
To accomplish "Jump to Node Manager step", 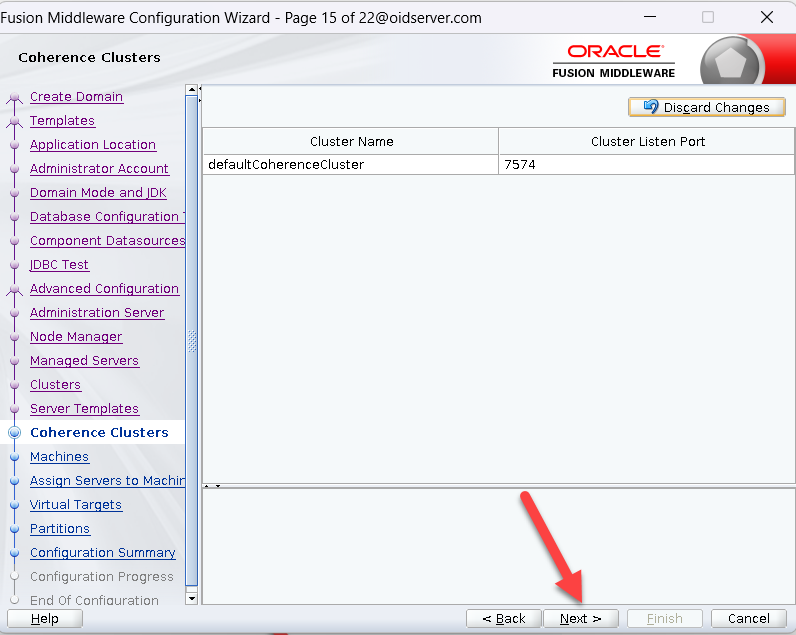I will (x=76, y=337).
